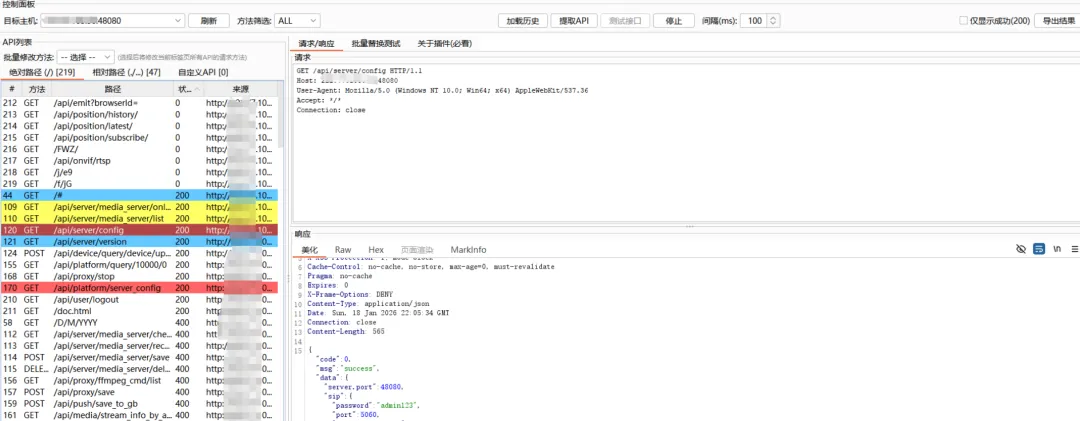This screenshot has height=421, width=1080.
Task: Select the Raw response view tab
Action: pos(343,249)
